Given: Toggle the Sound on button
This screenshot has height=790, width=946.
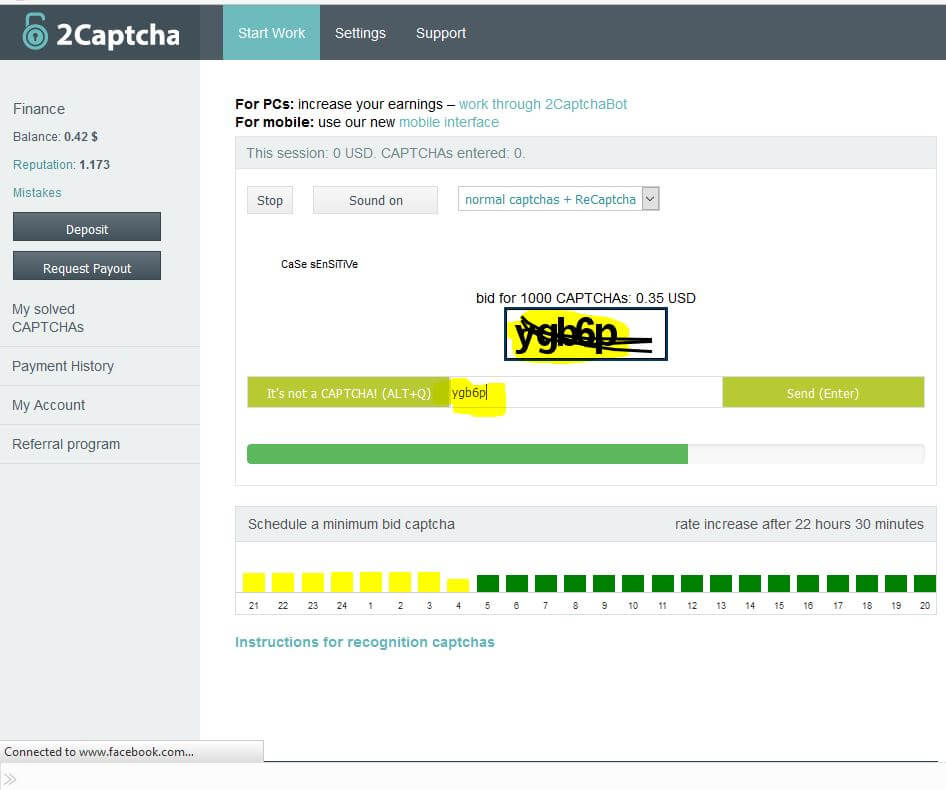Looking at the screenshot, I should pyautogui.click(x=375, y=200).
